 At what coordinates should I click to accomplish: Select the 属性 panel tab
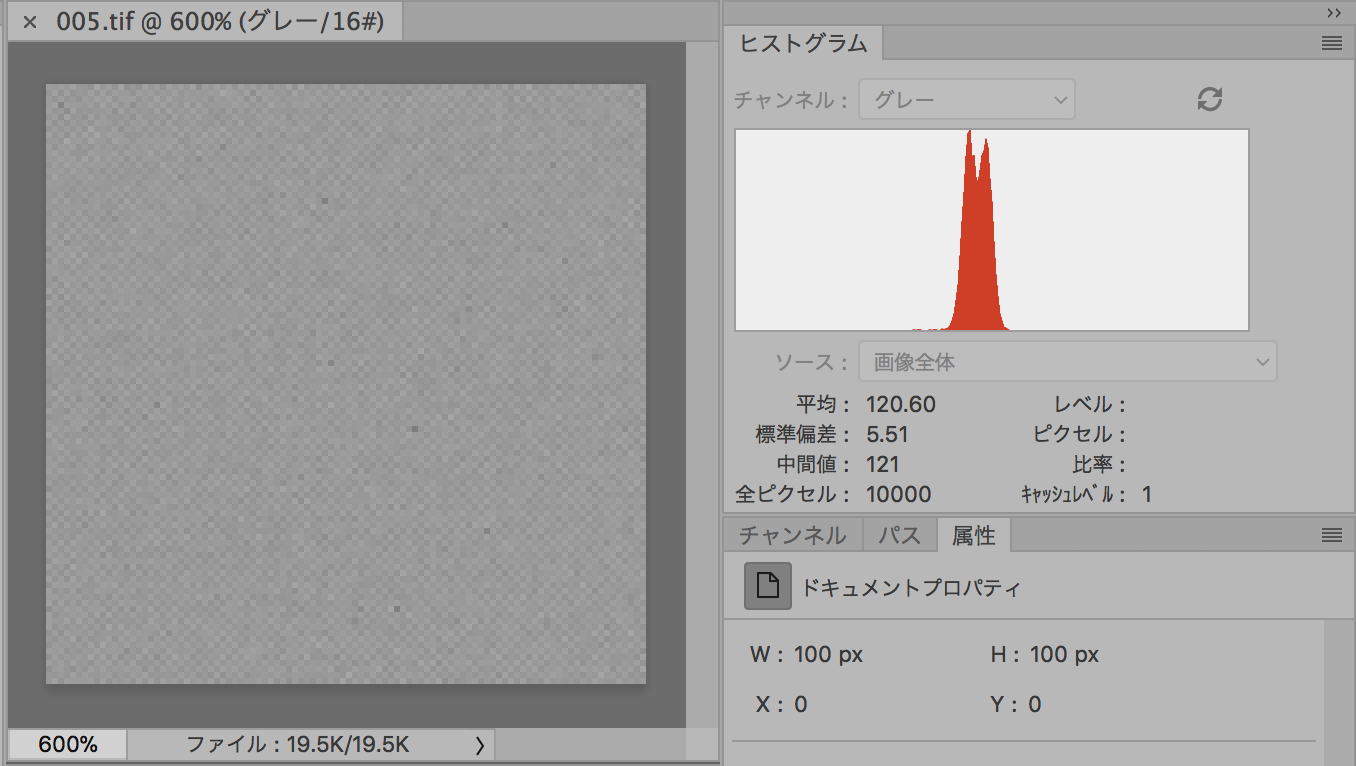[x=973, y=536]
